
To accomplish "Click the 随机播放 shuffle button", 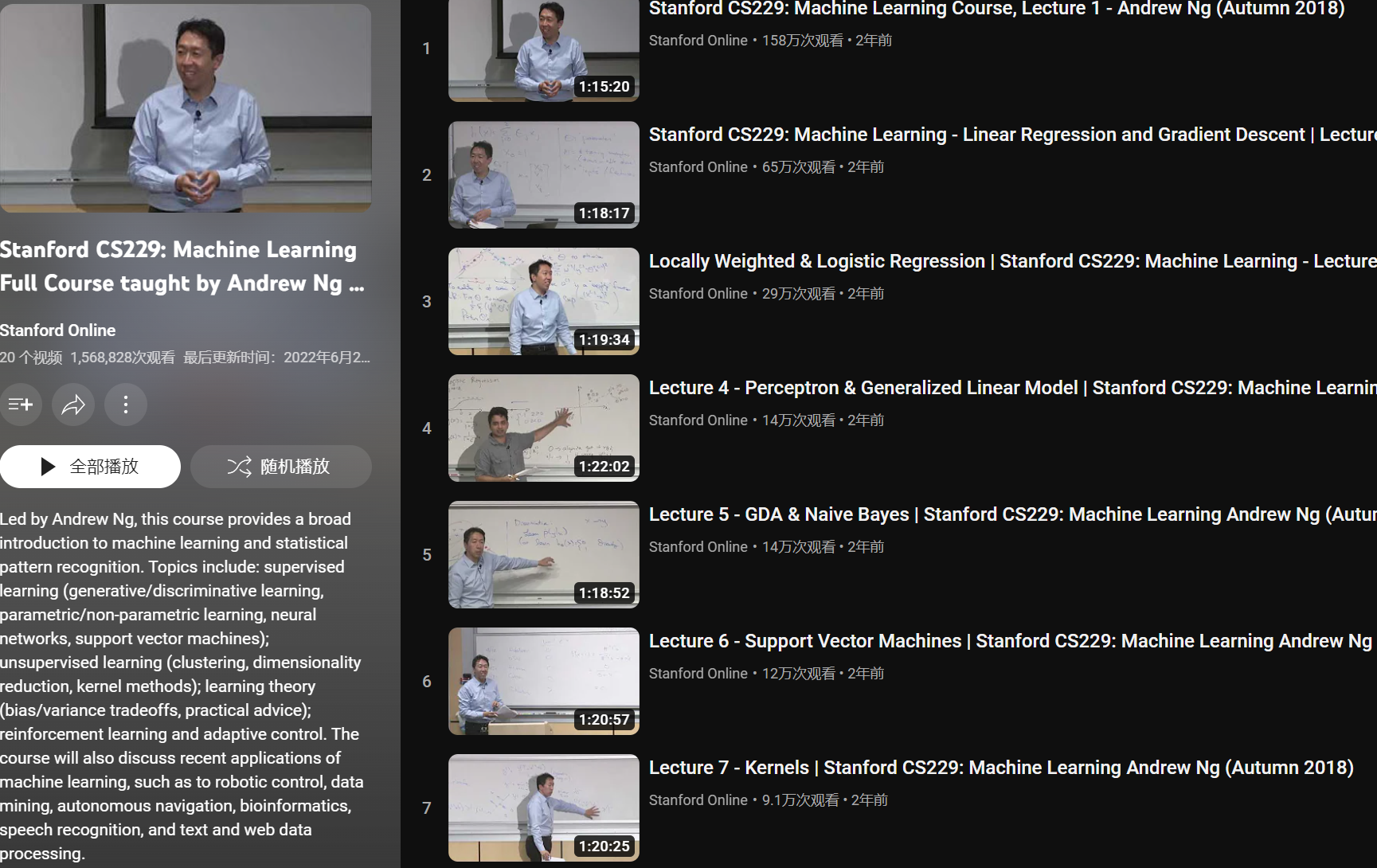I will pyautogui.click(x=281, y=467).
